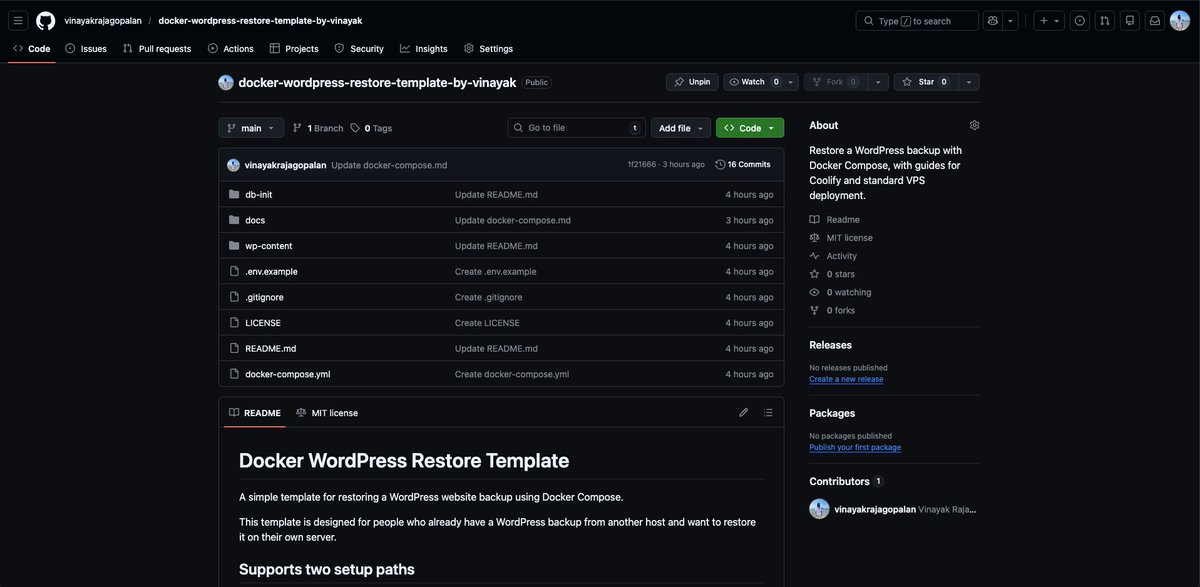The width and height of the screenshot is (1200, 587).
Task: Switch to the Settings tab
Action: click(488, 48)
